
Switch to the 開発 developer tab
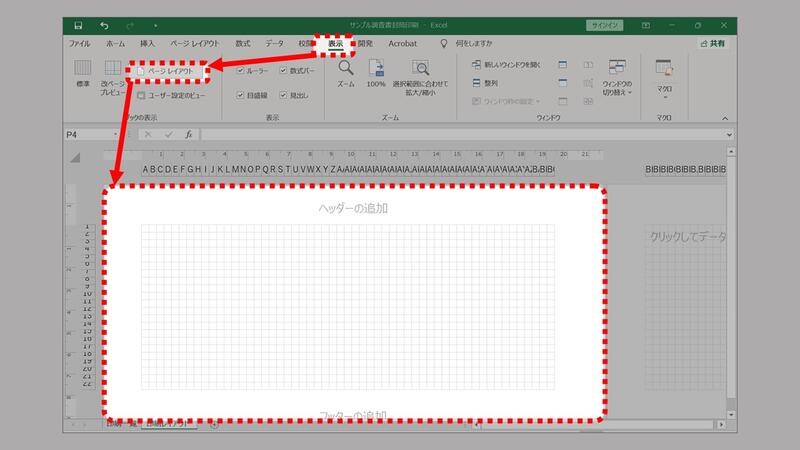tap(365, 43)
